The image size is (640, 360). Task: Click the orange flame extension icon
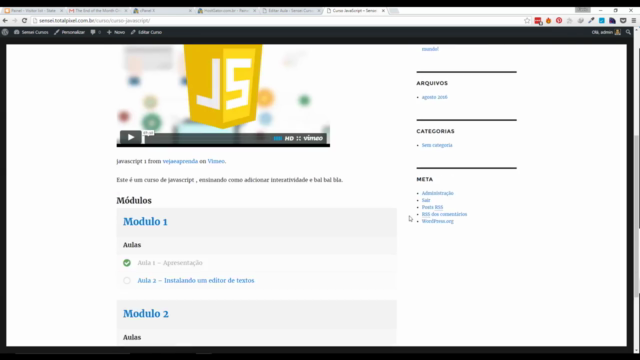point(549,20)
